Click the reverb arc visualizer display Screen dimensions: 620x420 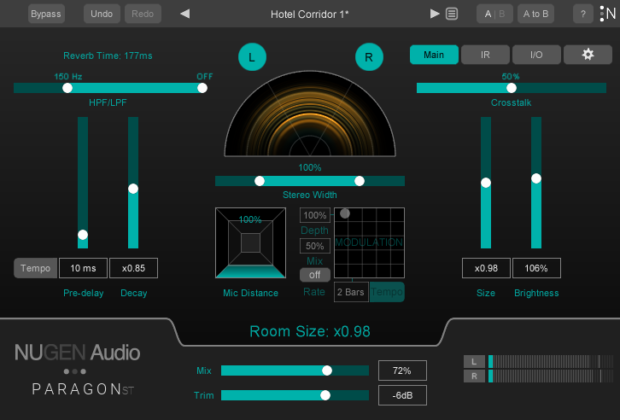point(310,114)
